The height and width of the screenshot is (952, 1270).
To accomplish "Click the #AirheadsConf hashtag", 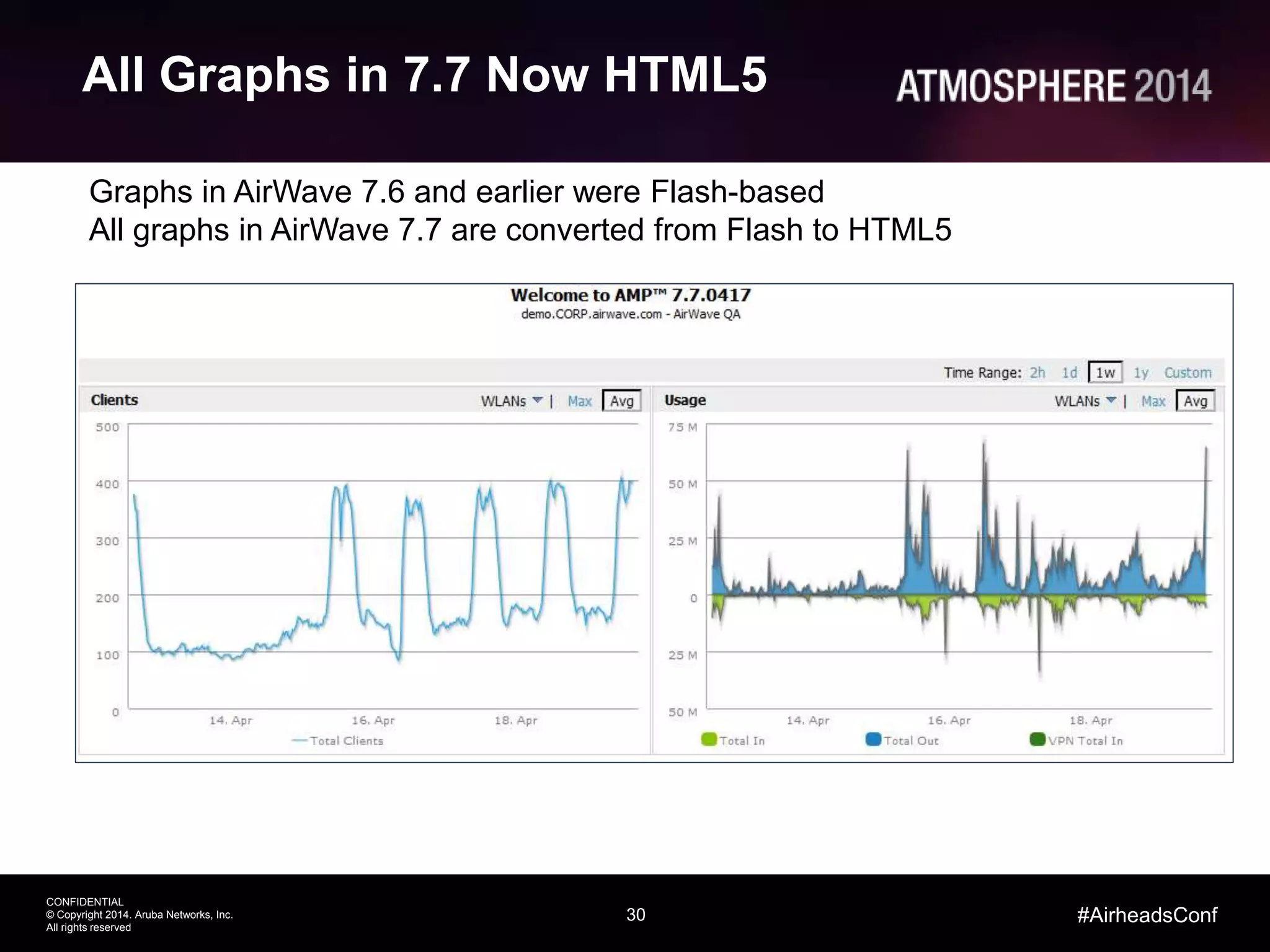I will [1147, 915].
